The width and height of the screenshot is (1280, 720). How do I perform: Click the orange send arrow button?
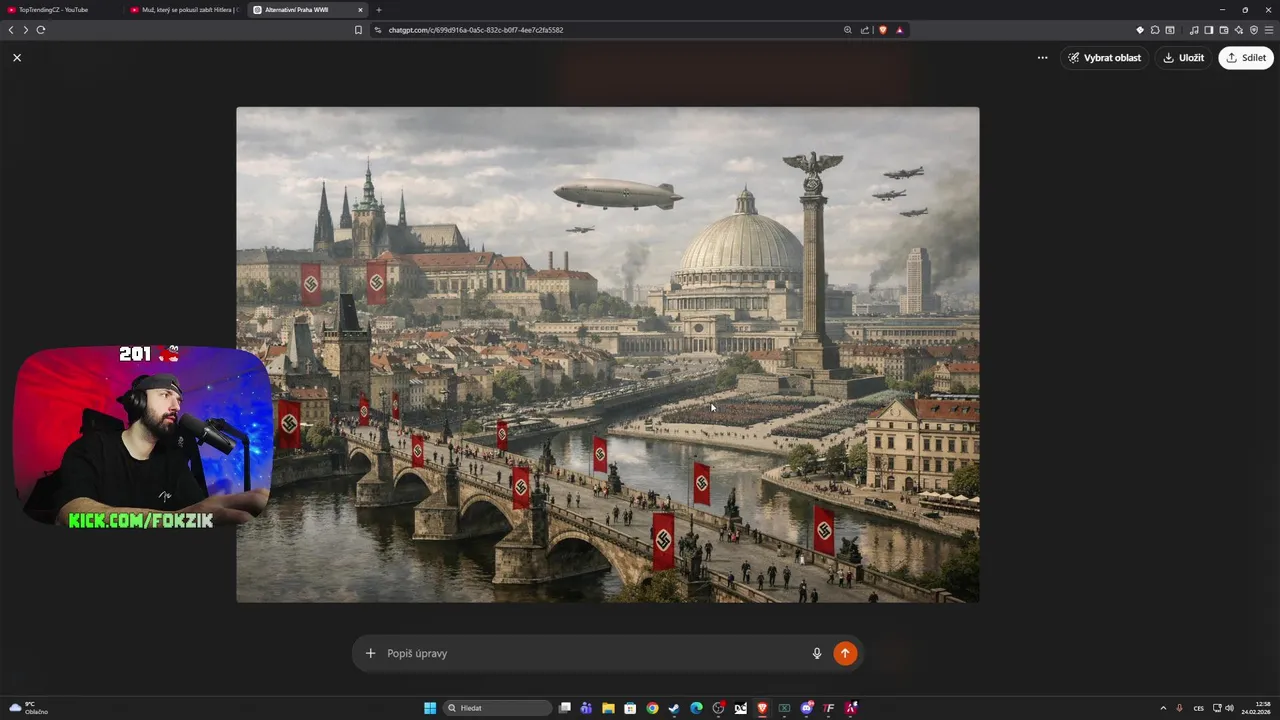click(x=845, y=653)
